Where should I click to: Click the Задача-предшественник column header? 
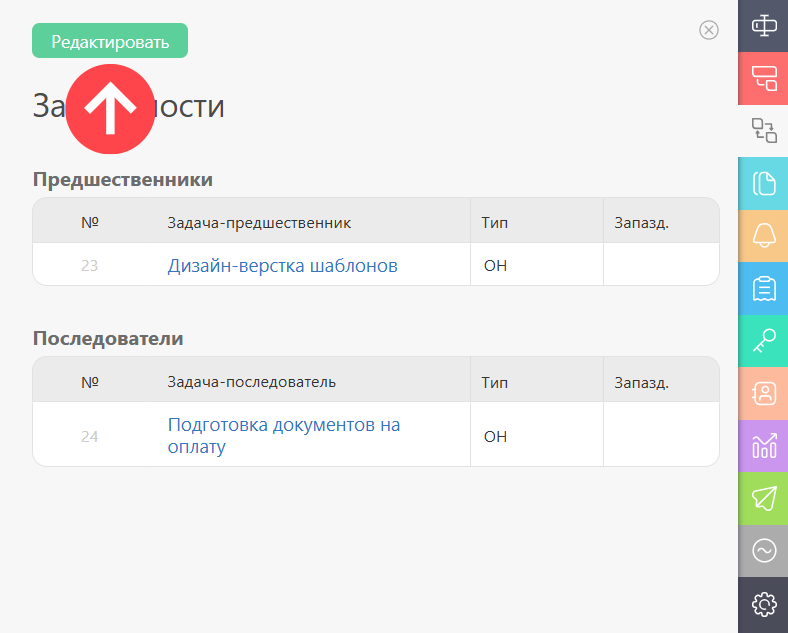point(259,223)
